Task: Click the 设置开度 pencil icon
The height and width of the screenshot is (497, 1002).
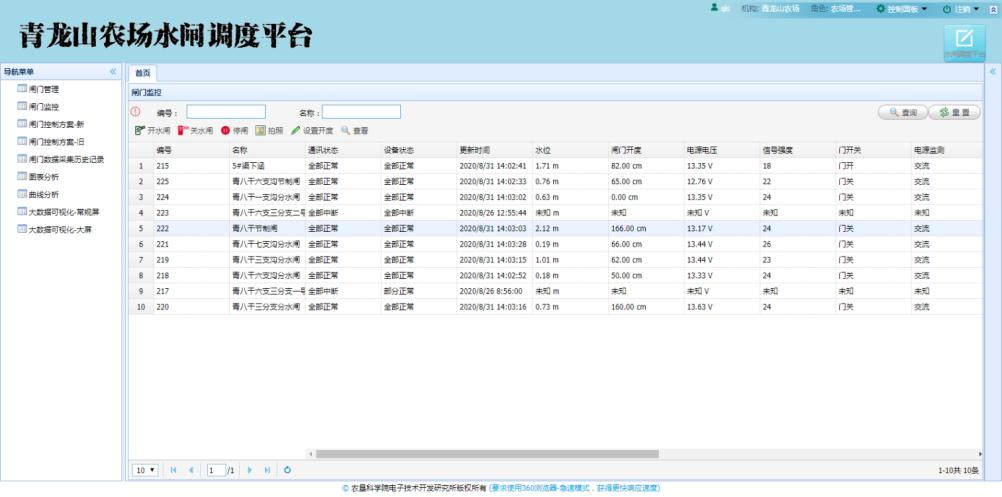Action: 296,130
